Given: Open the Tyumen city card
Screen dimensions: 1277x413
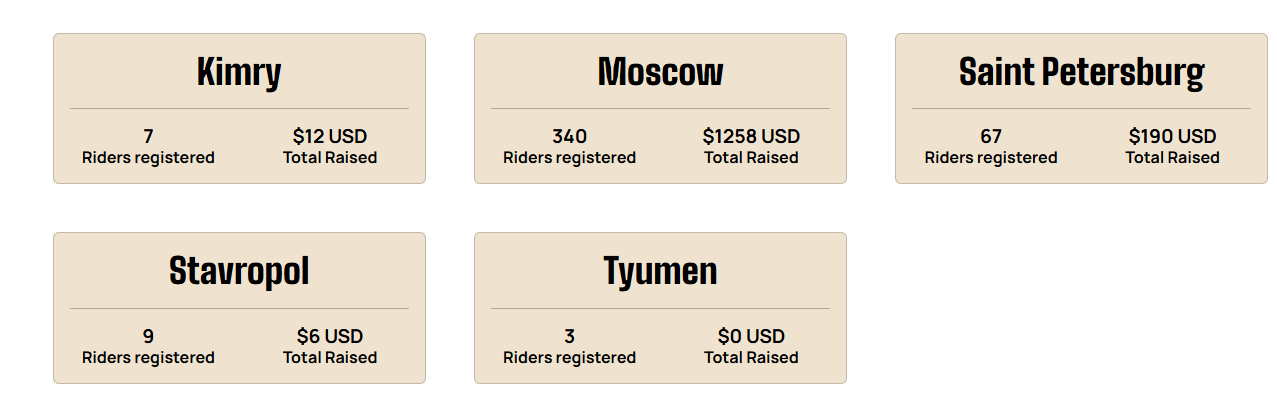Looking at the screenshot, I should (x=660, y=308).
